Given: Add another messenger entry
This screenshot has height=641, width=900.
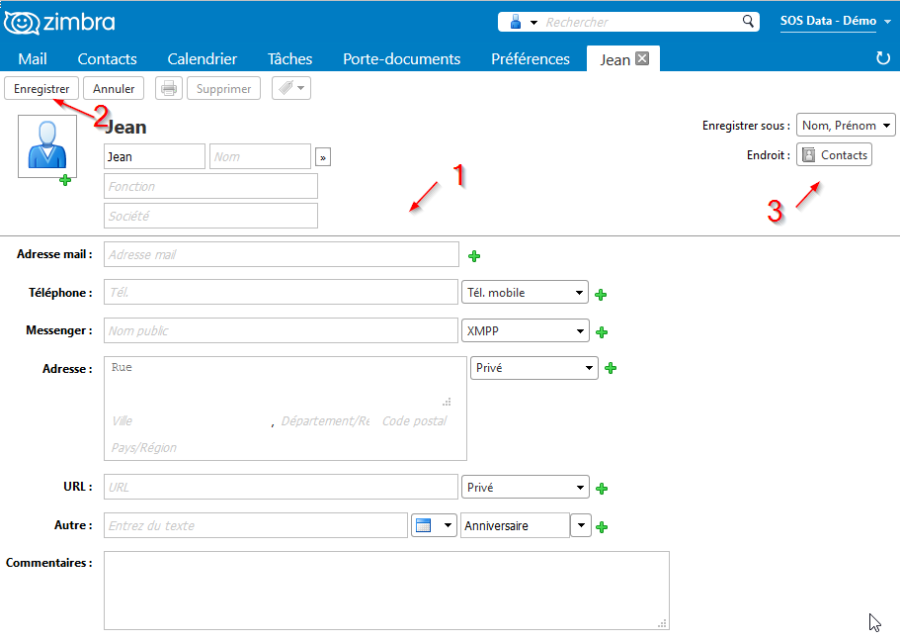Looking at the screenshot, I should click(601, 330).
